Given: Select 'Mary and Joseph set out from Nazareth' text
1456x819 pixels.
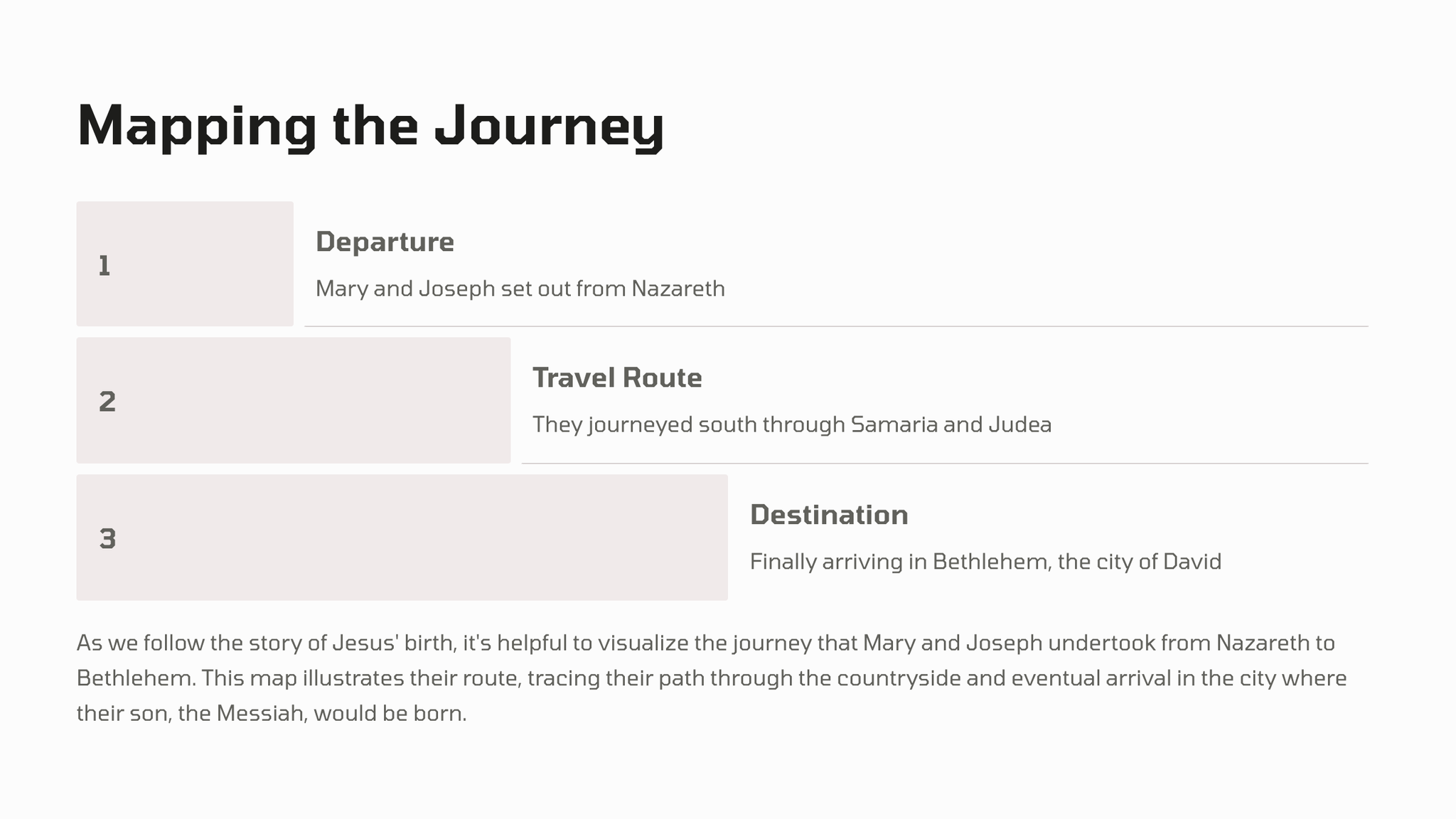Looking at the screenshot, I should (x=520, y=289).
